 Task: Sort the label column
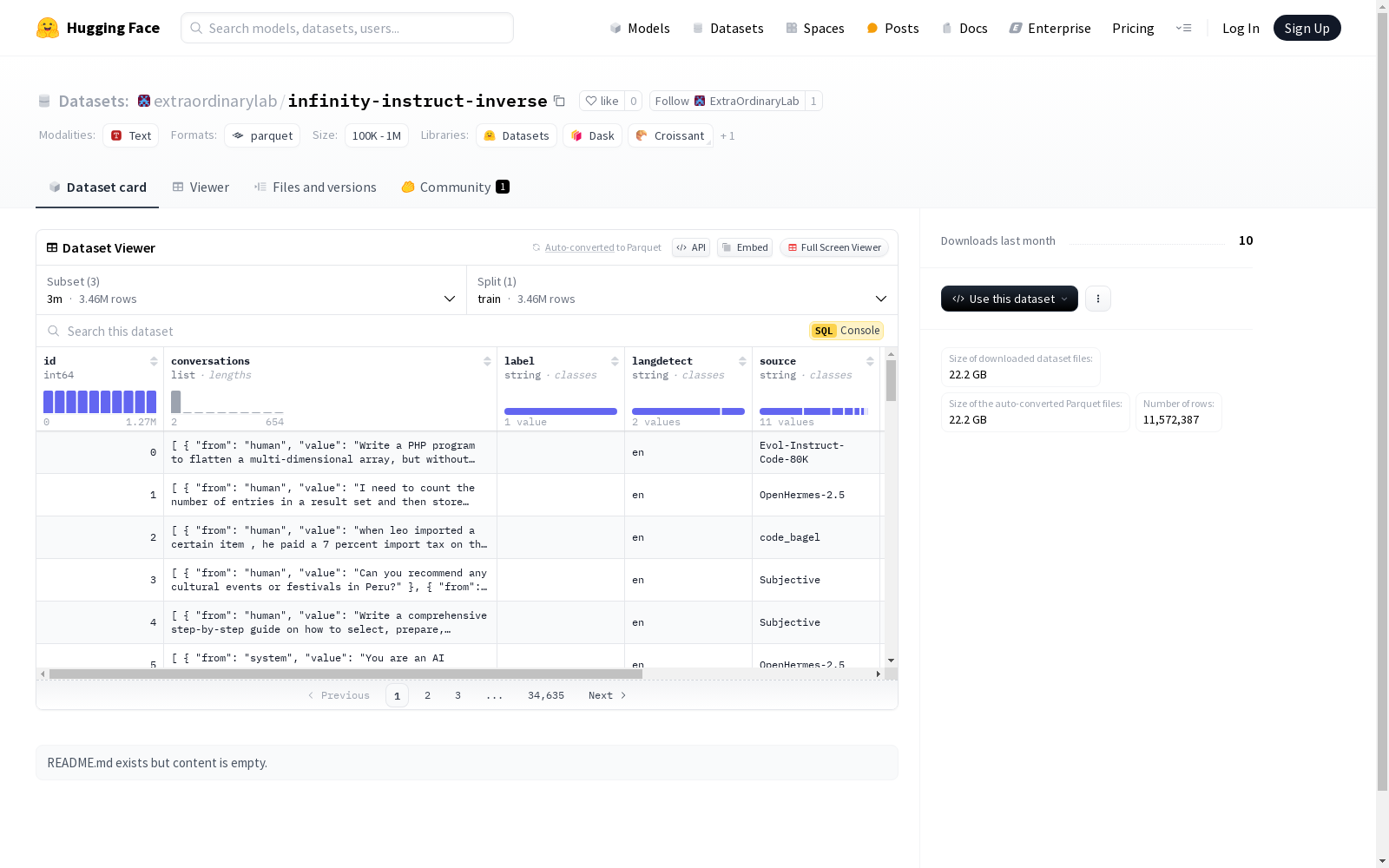click(x=615, y=361)
